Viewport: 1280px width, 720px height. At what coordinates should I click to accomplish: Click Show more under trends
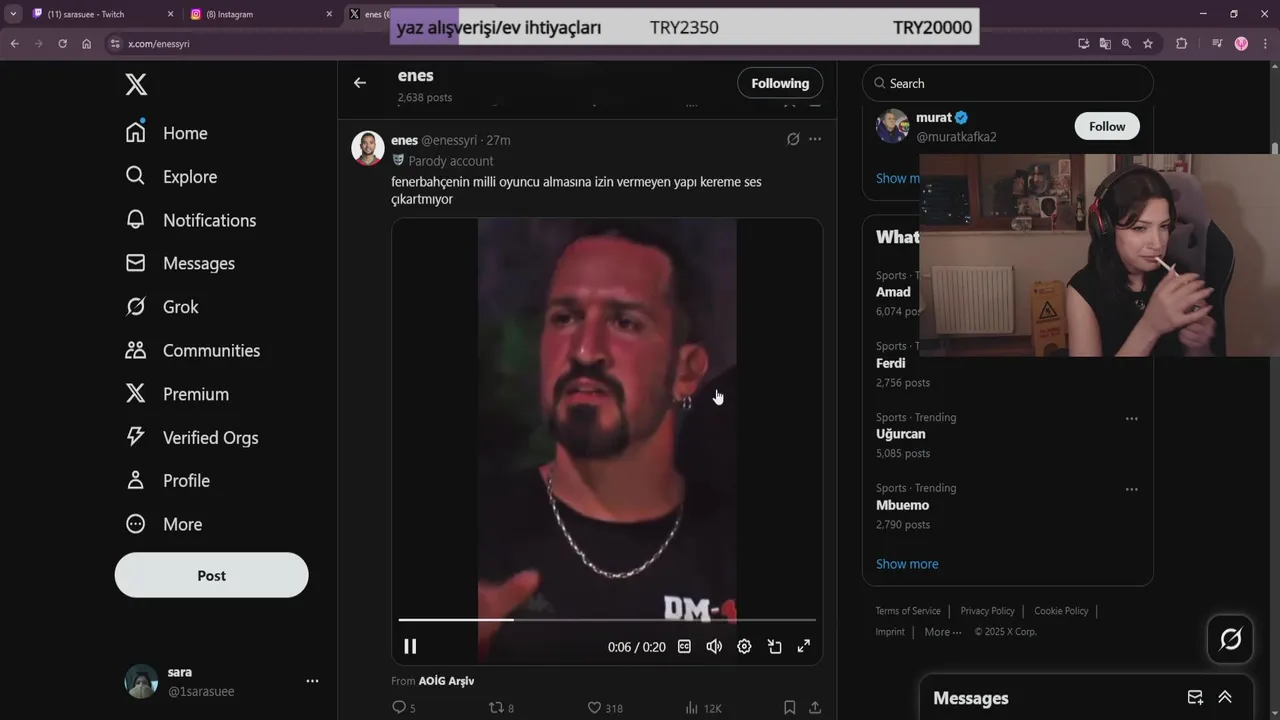click(x=907, y=564)
